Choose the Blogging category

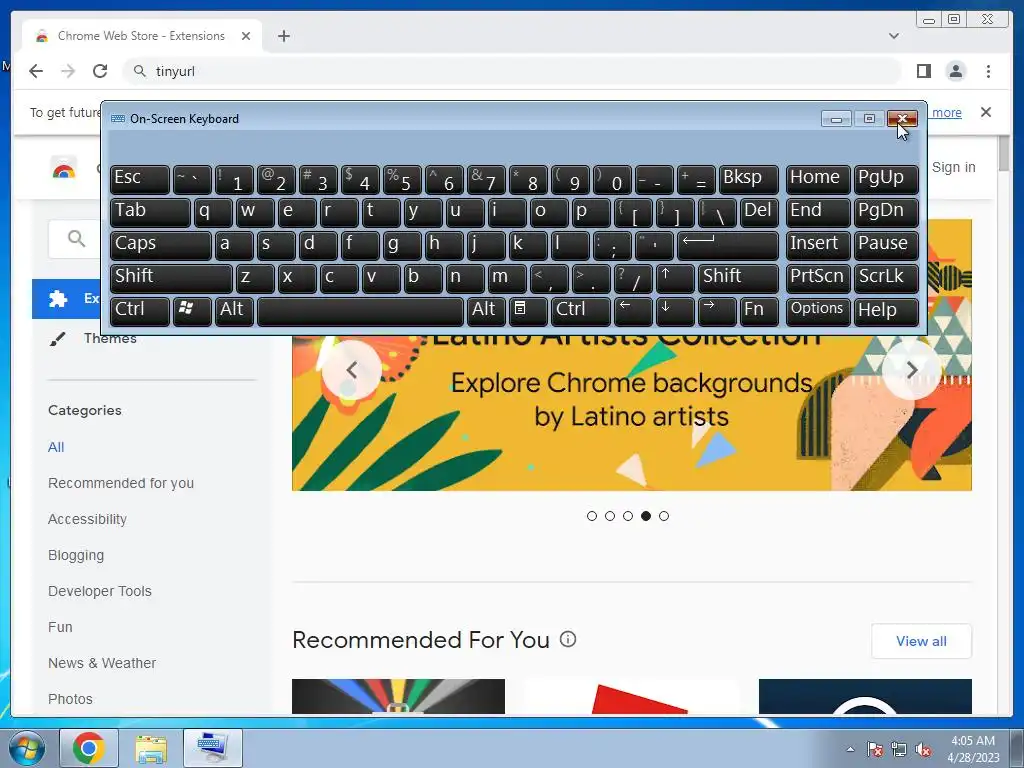[76, 555]
